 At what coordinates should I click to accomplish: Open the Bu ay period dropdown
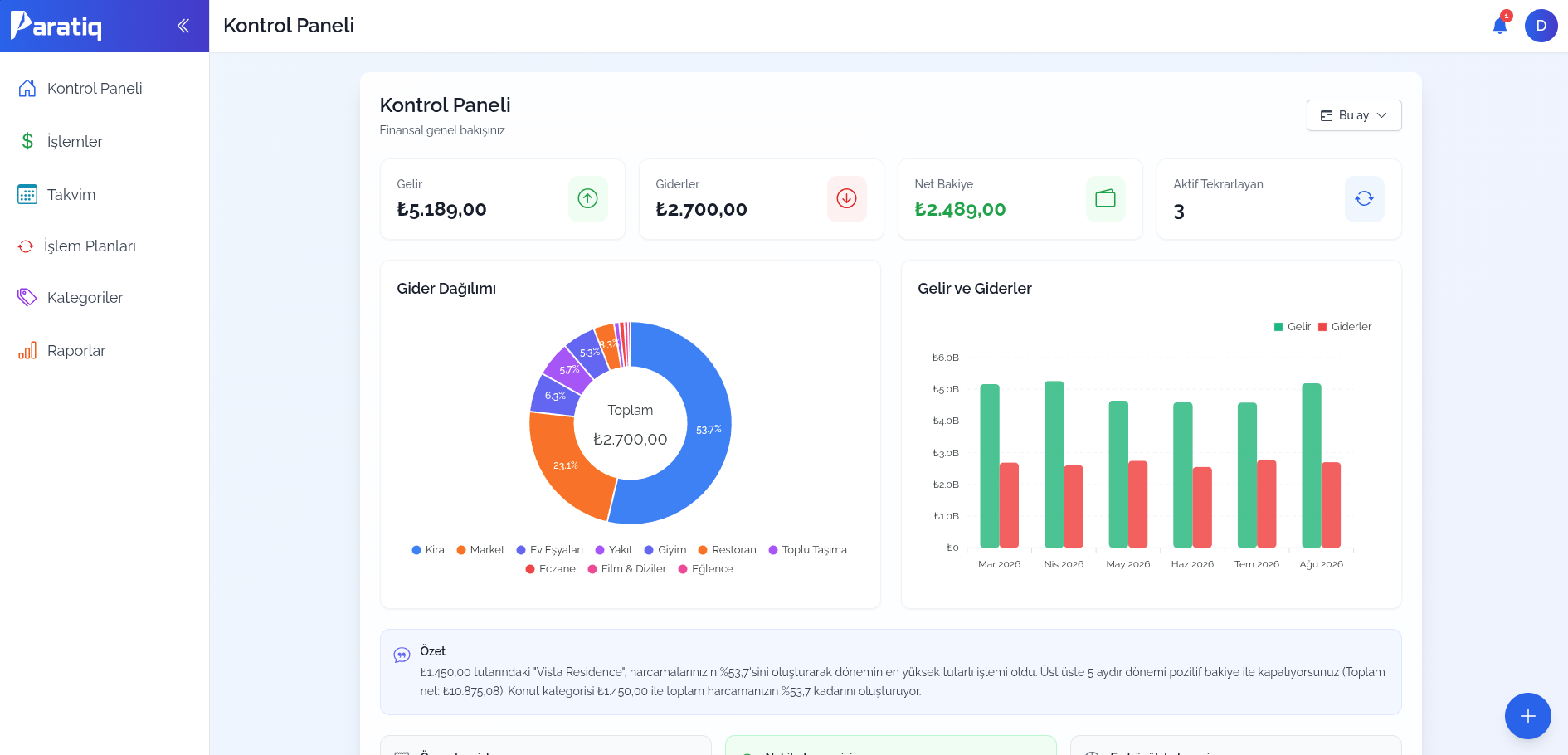pyautogui.click(x=1354, y=115)
